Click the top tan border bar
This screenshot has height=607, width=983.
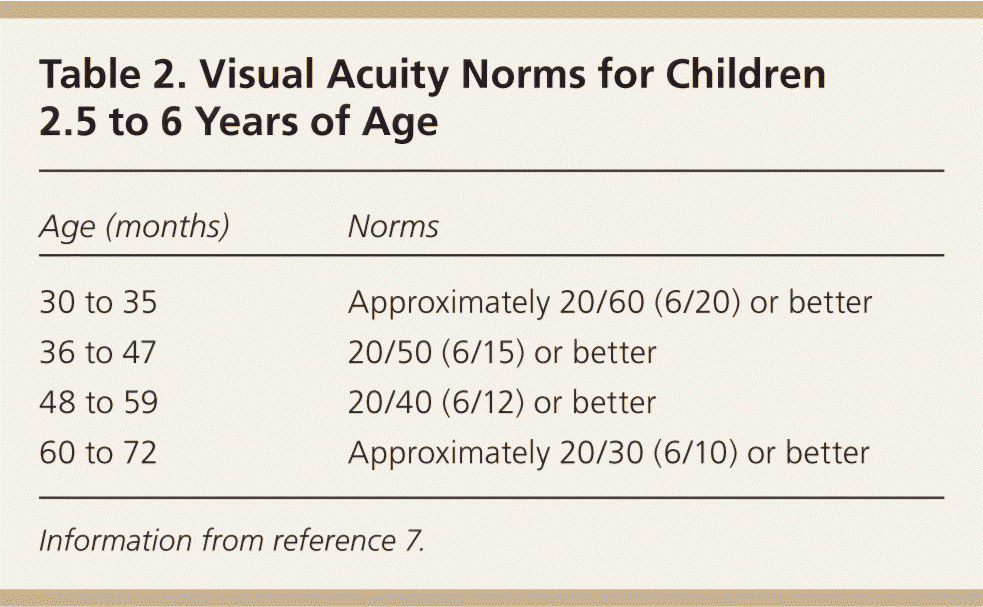pos(491,8)
